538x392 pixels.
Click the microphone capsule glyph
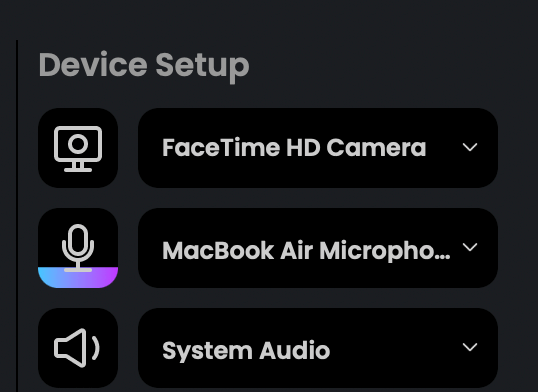pyautogui.click(x=78, y=241)
